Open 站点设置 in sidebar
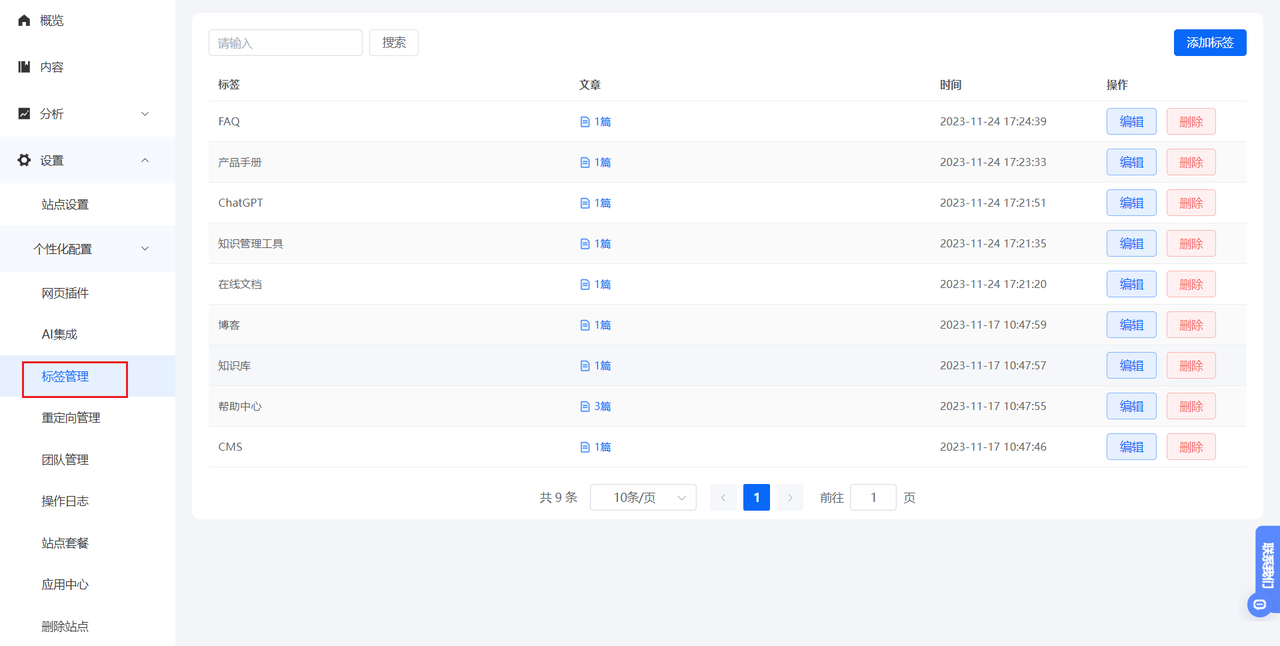Screen dimensions: 1280x646 tap(65, 205)
